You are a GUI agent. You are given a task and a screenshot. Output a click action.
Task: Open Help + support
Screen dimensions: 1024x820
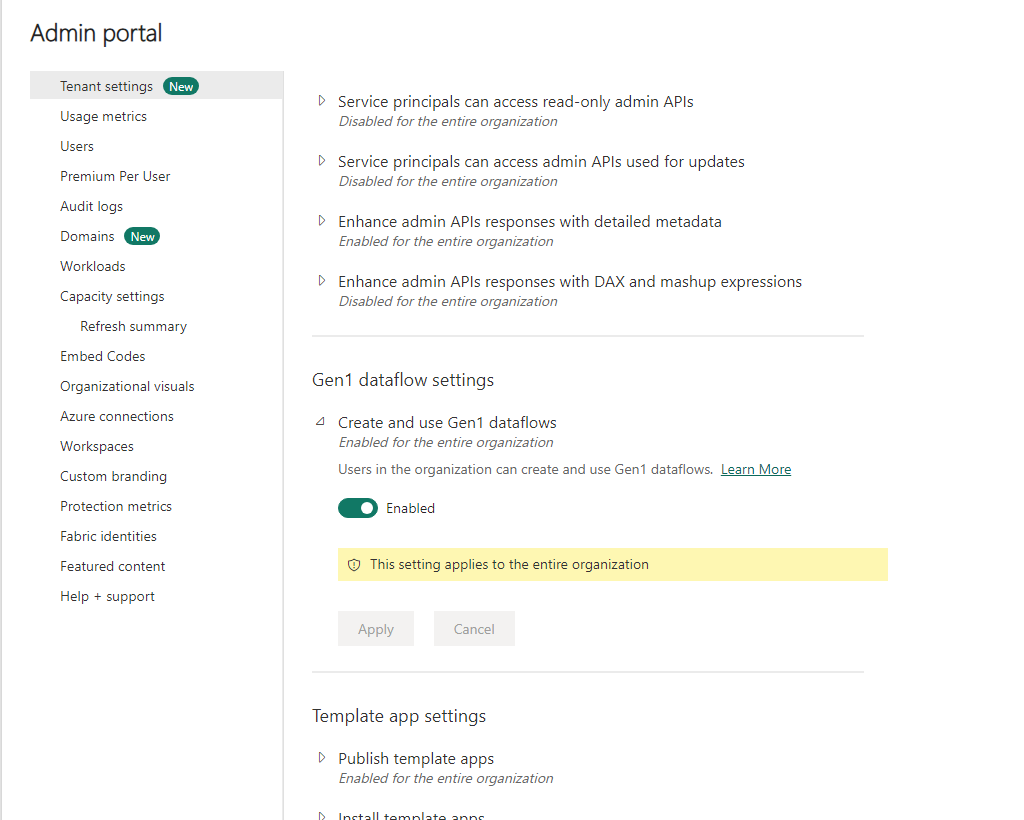(107, 597)
